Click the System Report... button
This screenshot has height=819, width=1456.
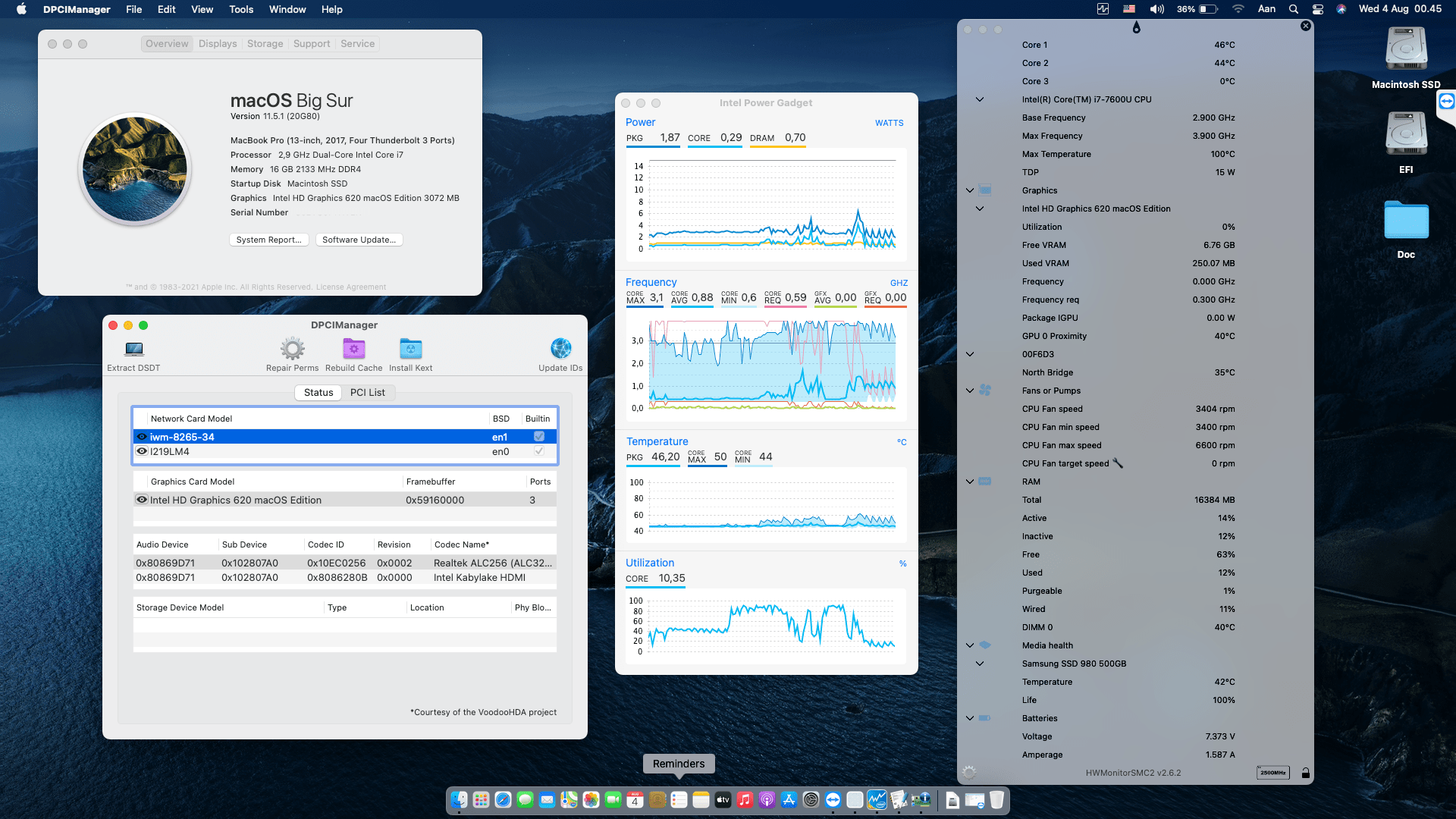268,240
